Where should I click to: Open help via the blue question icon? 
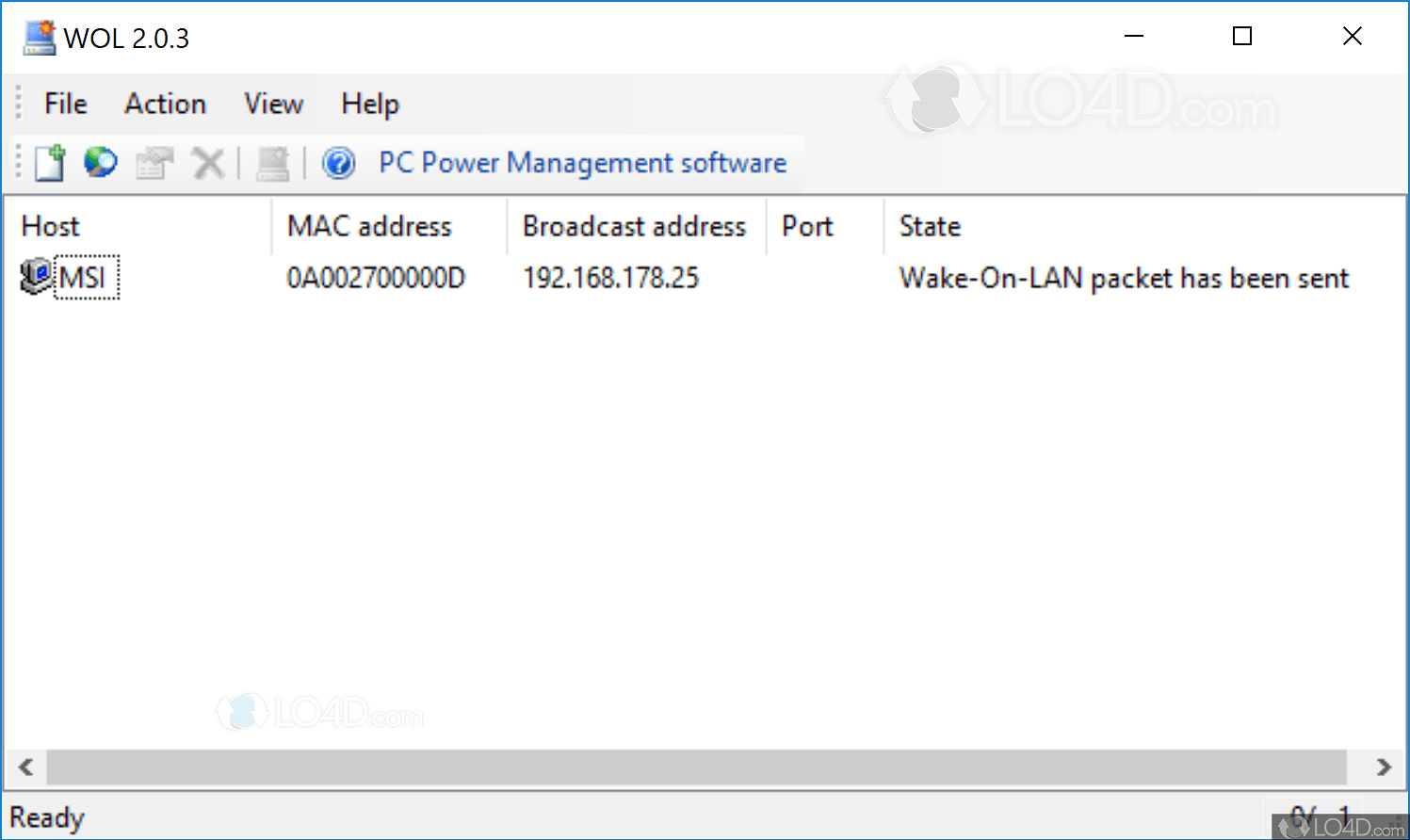point(339,163)
